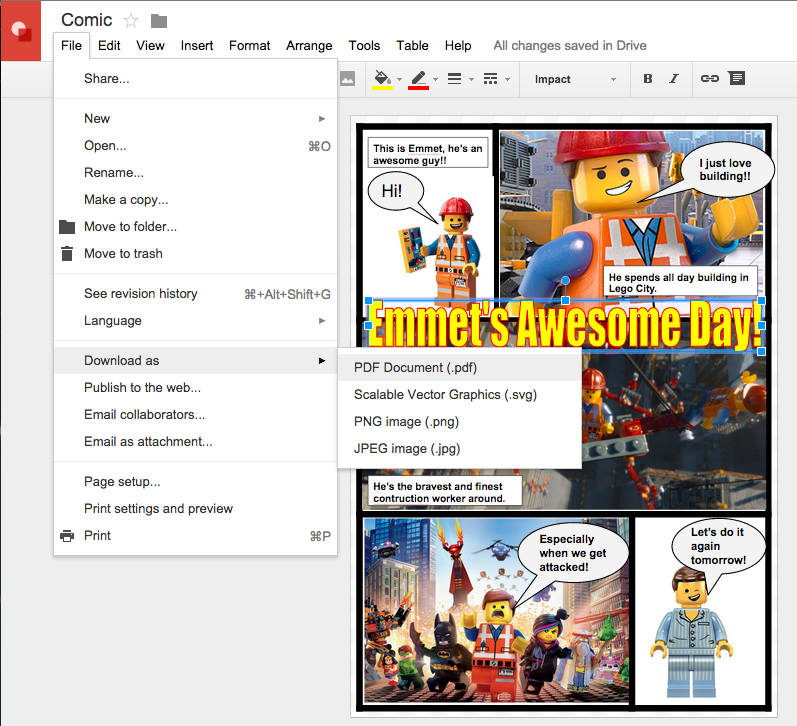Download as PNG image (.png)
797x726 pixels.
point(459,421)
